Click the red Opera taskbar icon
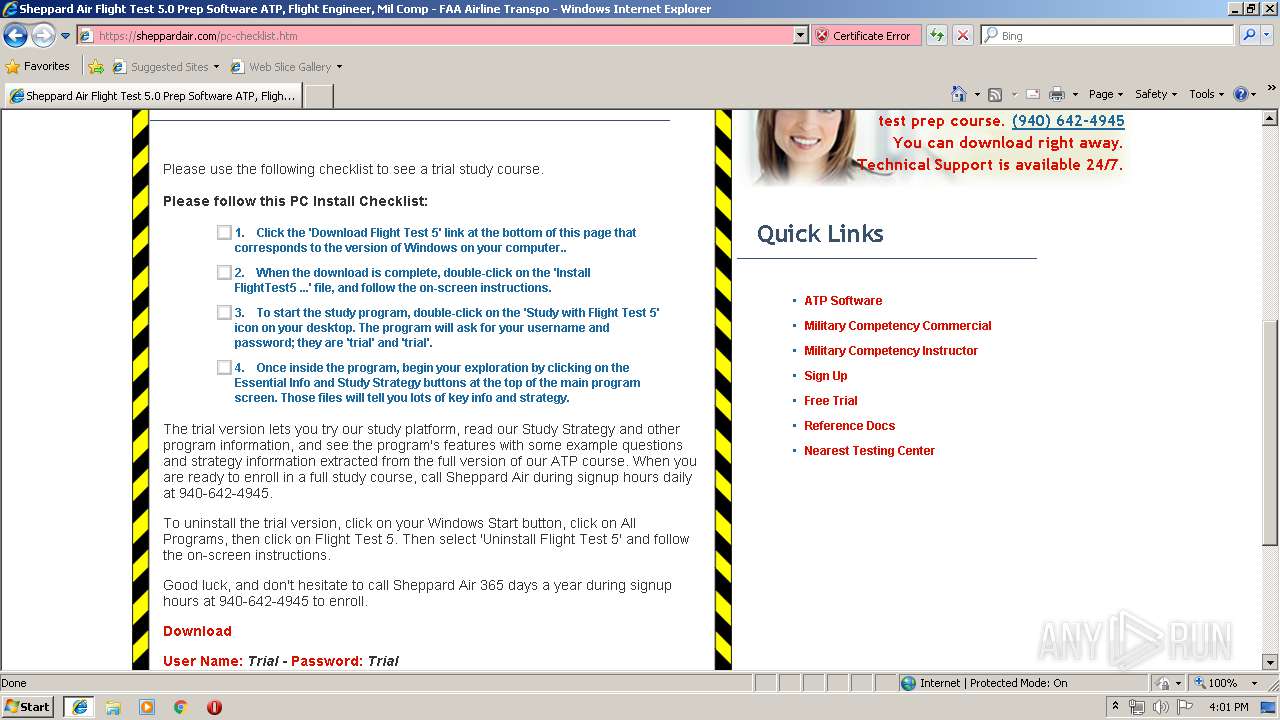This screenshot has width=1280, height=720. pyautogui.click(x=214, y=707)
